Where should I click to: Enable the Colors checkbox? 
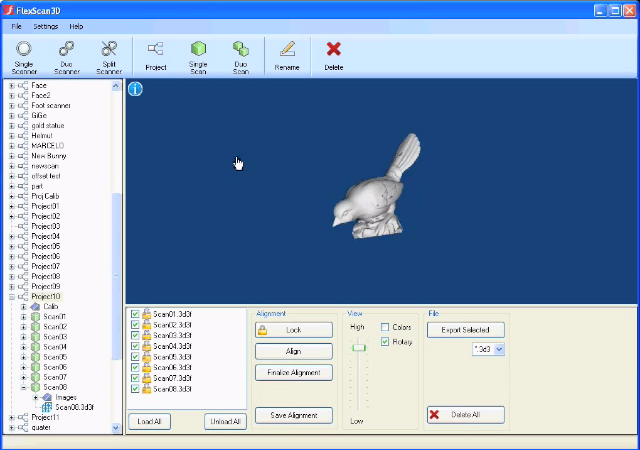pyautogui.click(x=385, y=327)
